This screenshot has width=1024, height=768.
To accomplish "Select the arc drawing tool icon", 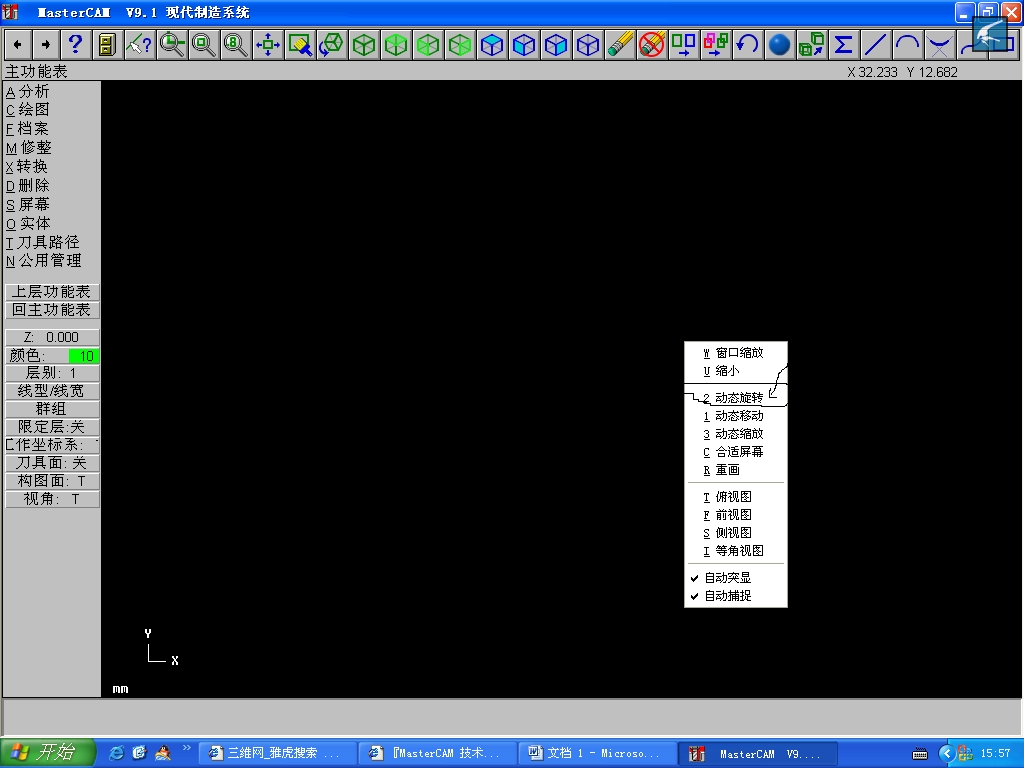I will [x=908, y=45].
